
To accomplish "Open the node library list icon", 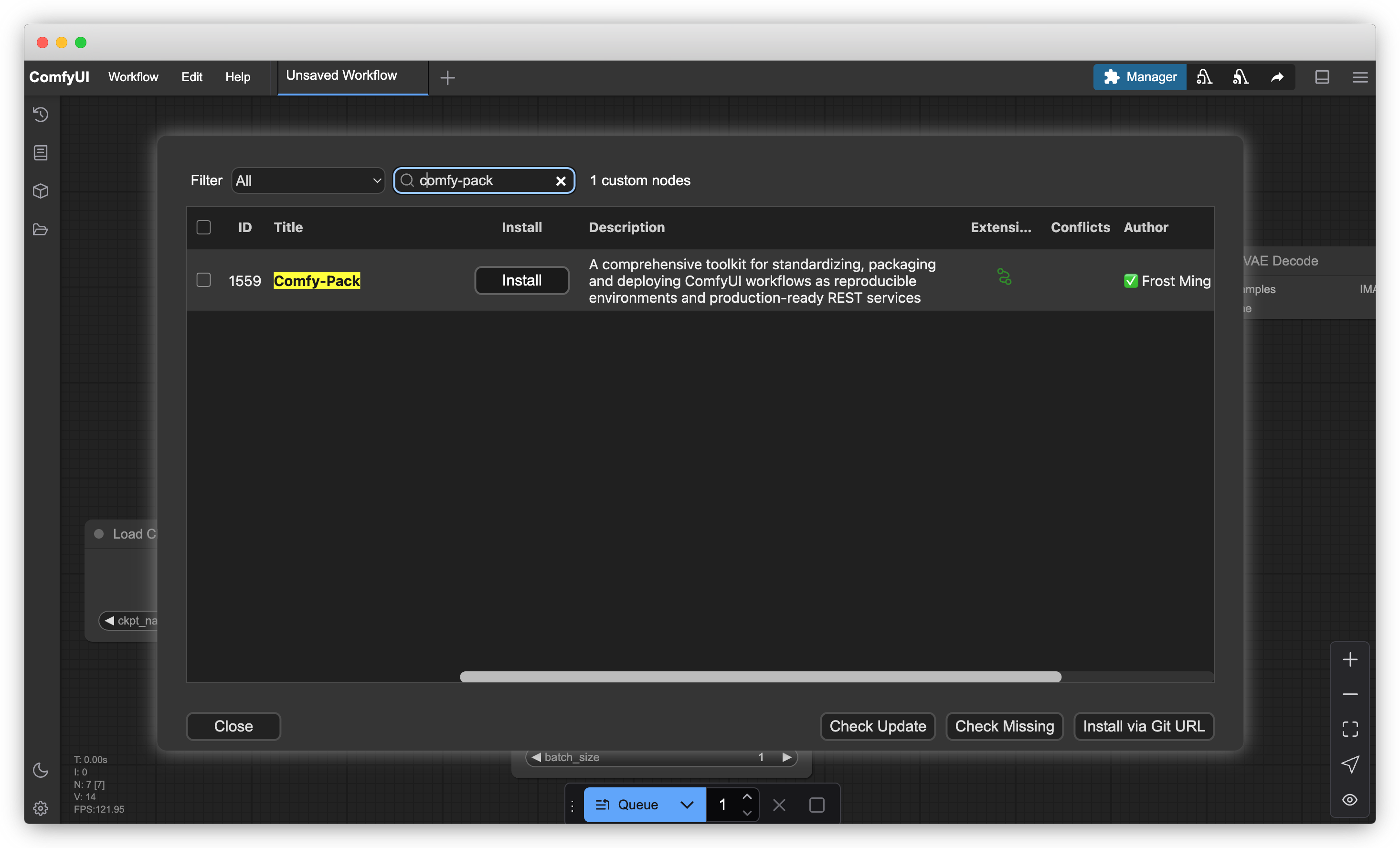I will point(40,152).
